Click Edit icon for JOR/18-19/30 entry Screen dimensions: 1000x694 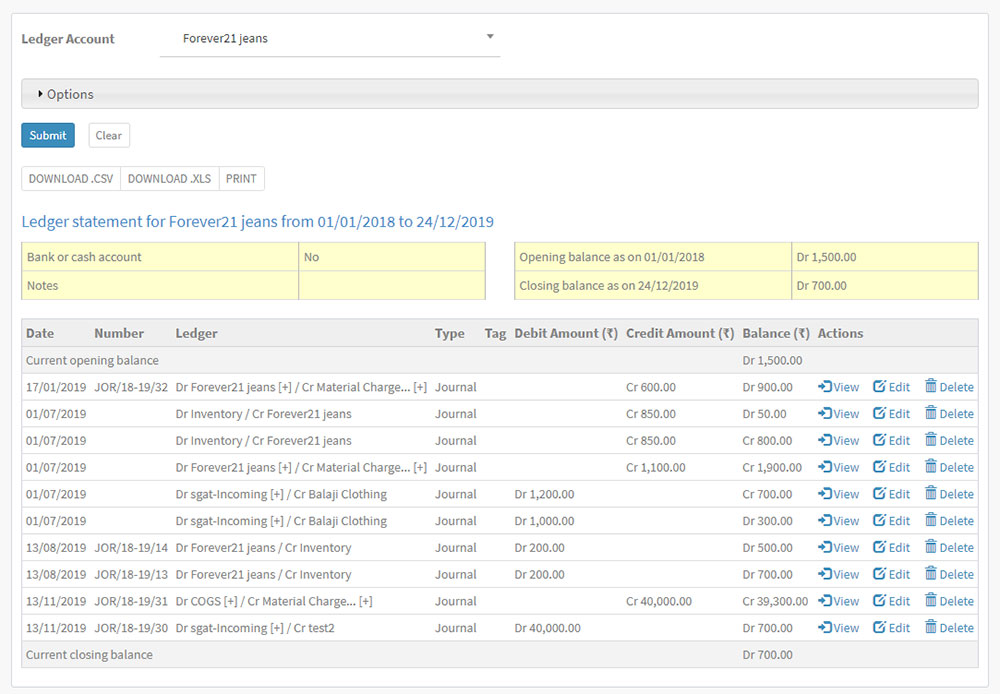[879, 628]
